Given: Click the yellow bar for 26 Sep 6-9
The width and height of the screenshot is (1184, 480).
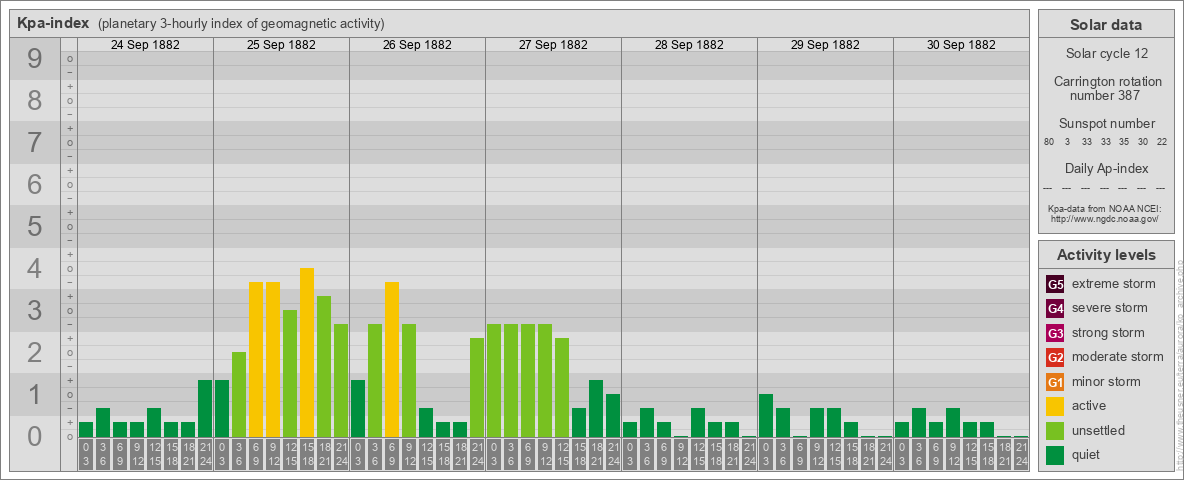Looking at the screenshot, I should 392,359.
